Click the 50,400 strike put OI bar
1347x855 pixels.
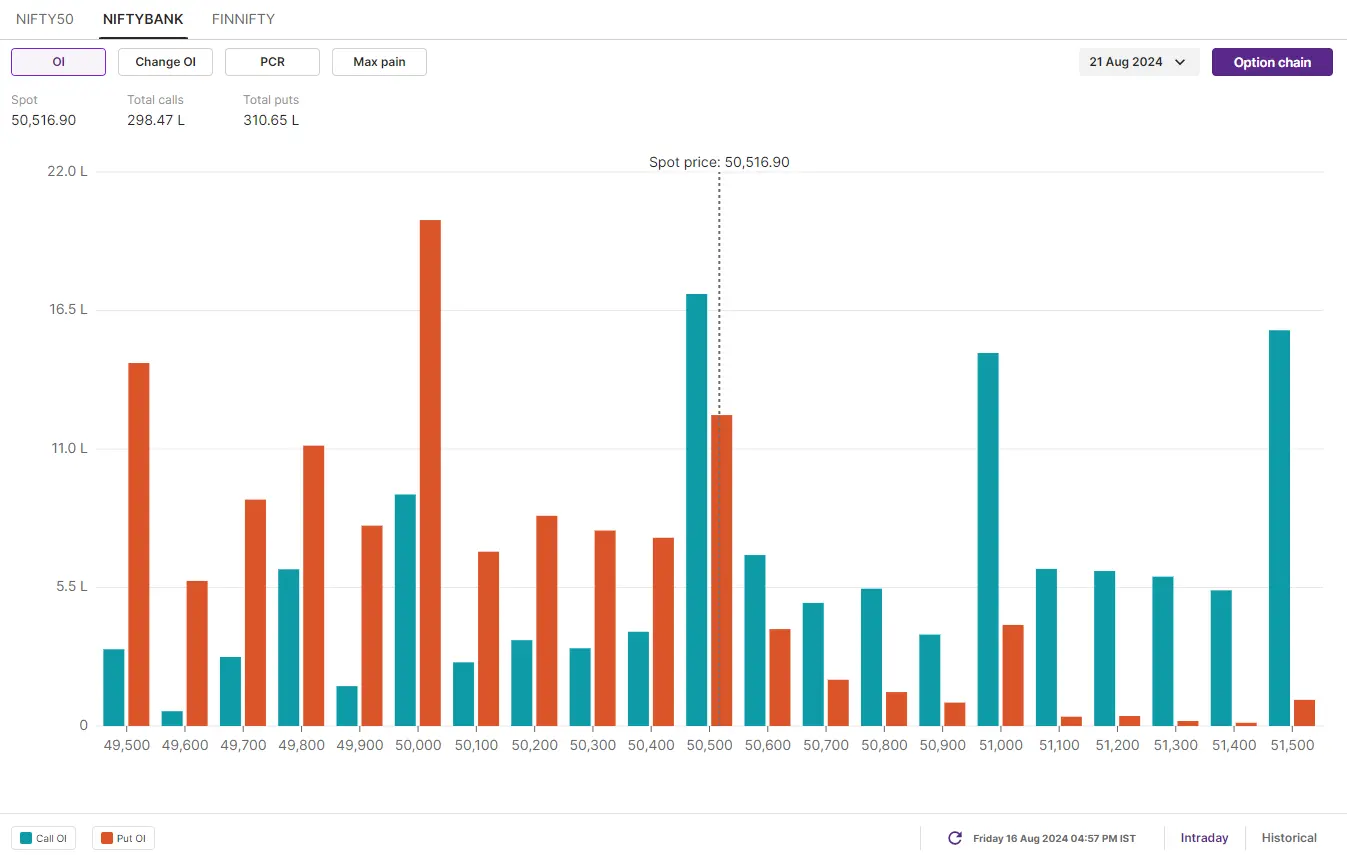click(x=663, y=632)
